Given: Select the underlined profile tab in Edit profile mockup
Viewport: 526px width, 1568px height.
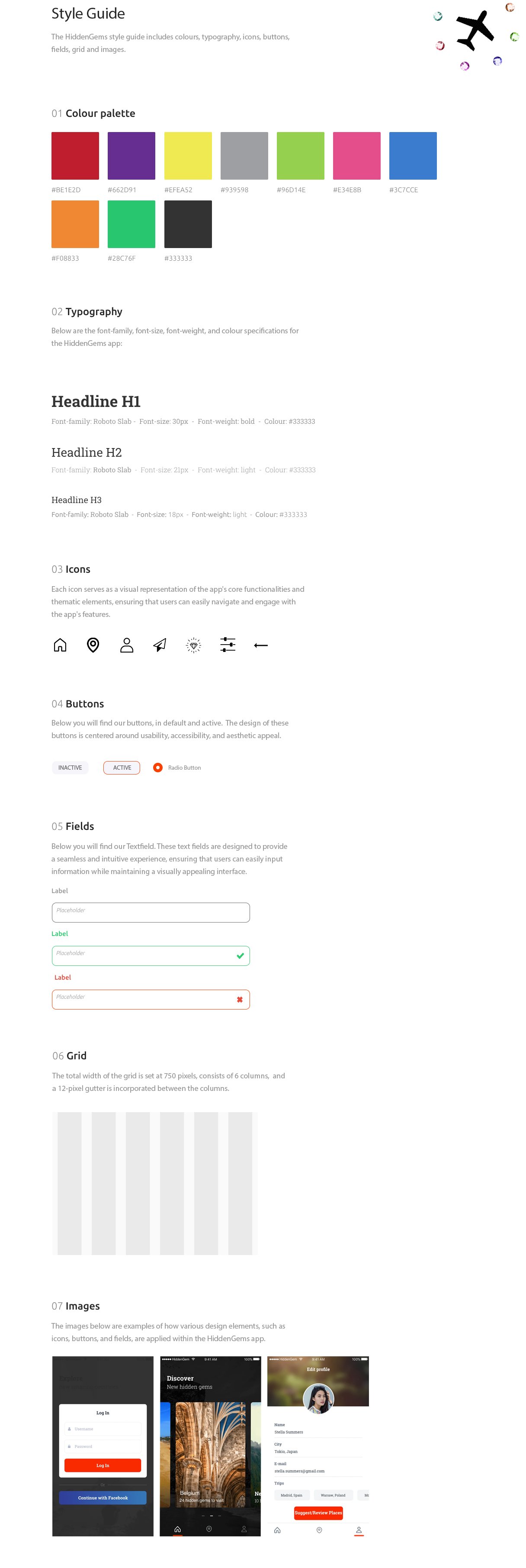Looking at the screenshot, I should click(359, 1529).
